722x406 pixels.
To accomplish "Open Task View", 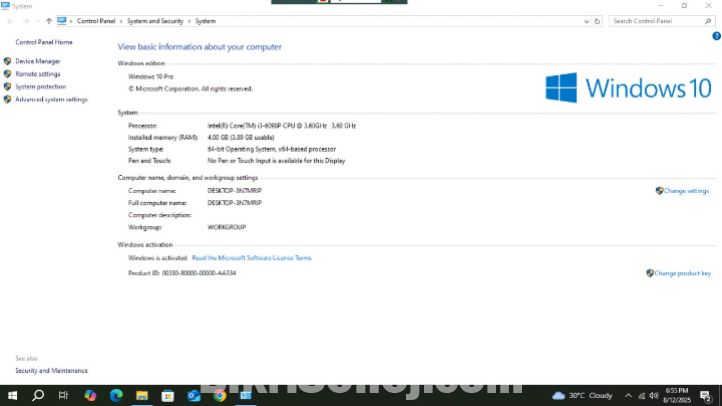I will pos(63,395).
